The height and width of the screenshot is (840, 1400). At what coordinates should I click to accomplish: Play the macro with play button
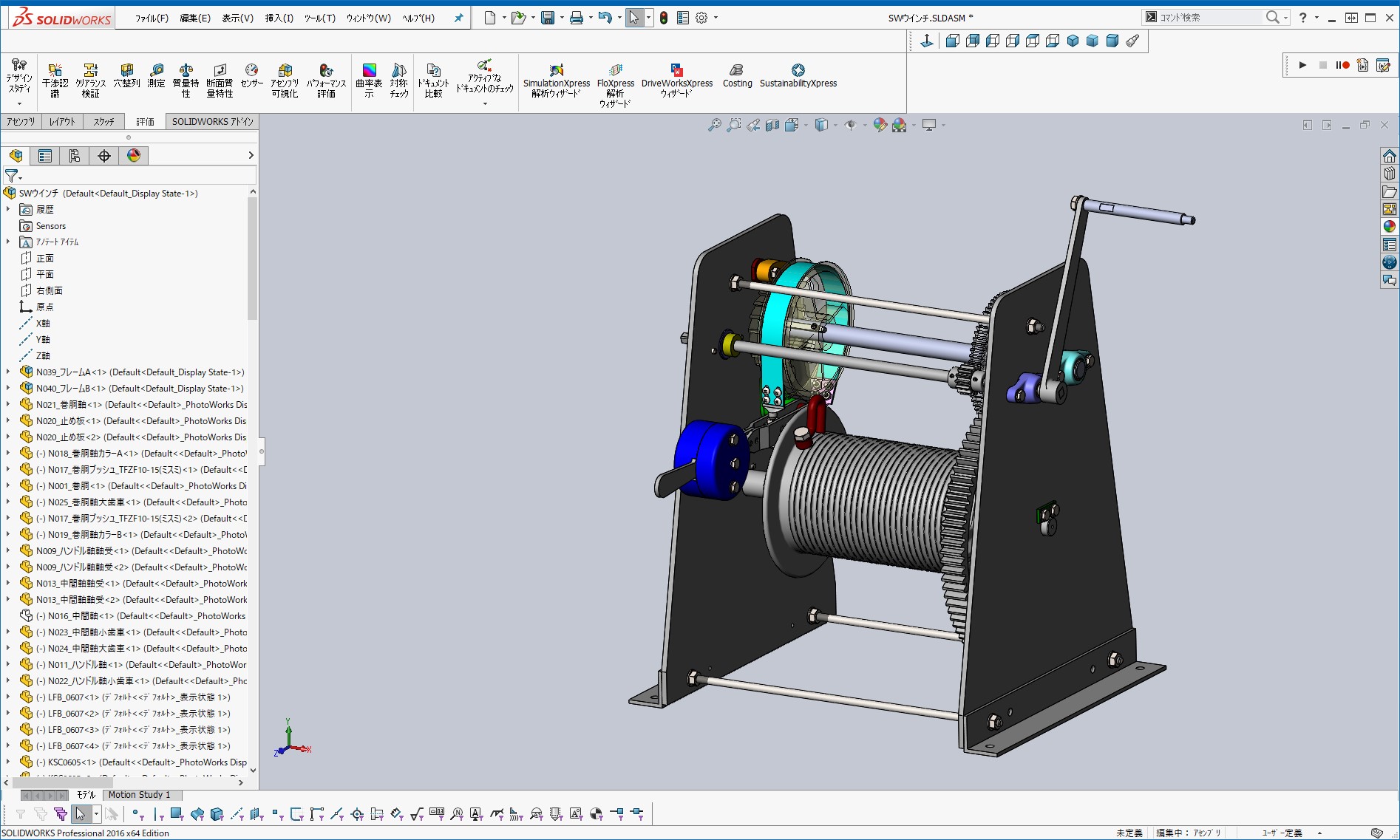(1302, 65)
